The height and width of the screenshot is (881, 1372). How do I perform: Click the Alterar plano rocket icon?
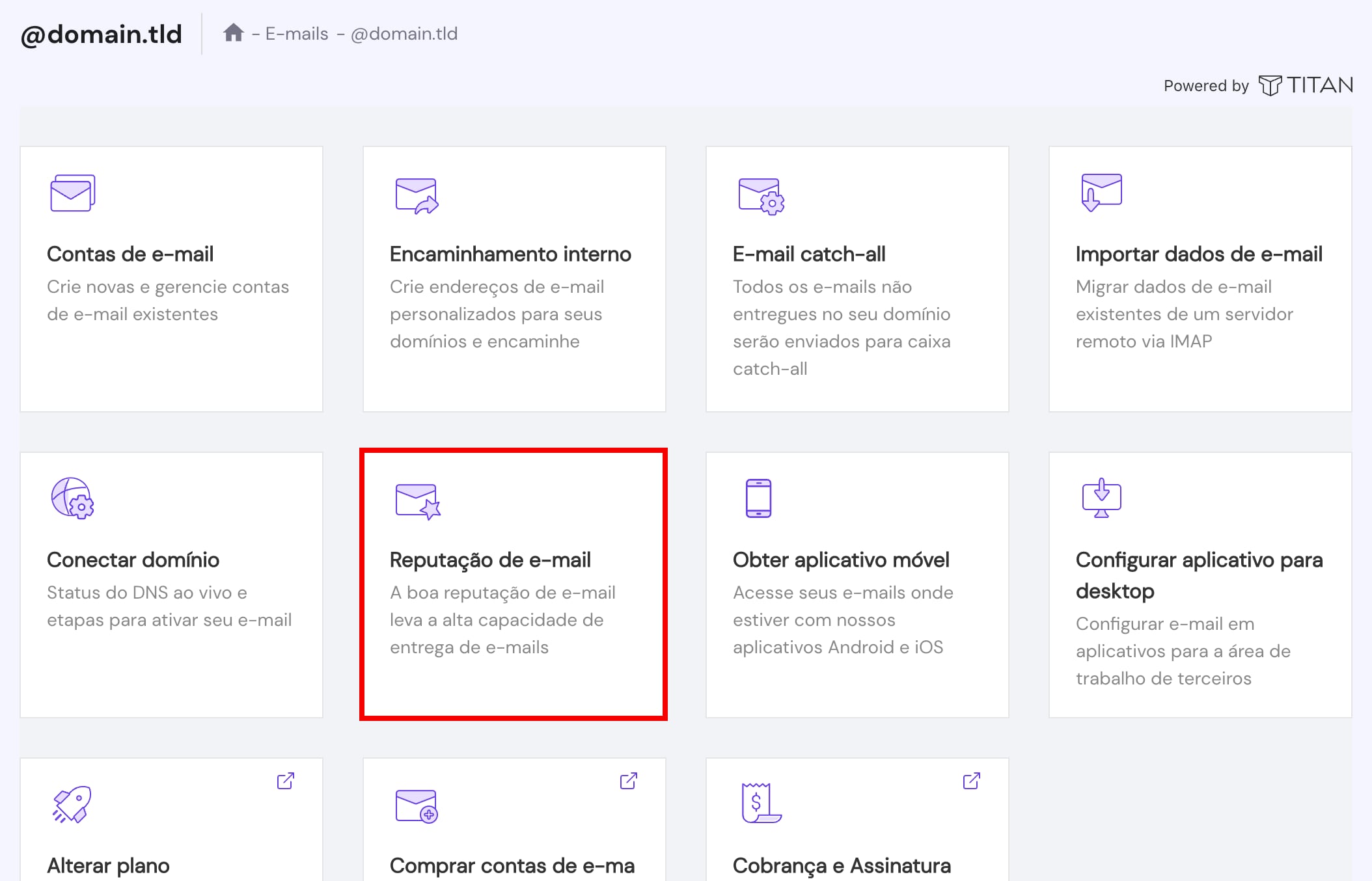[72, 804]
